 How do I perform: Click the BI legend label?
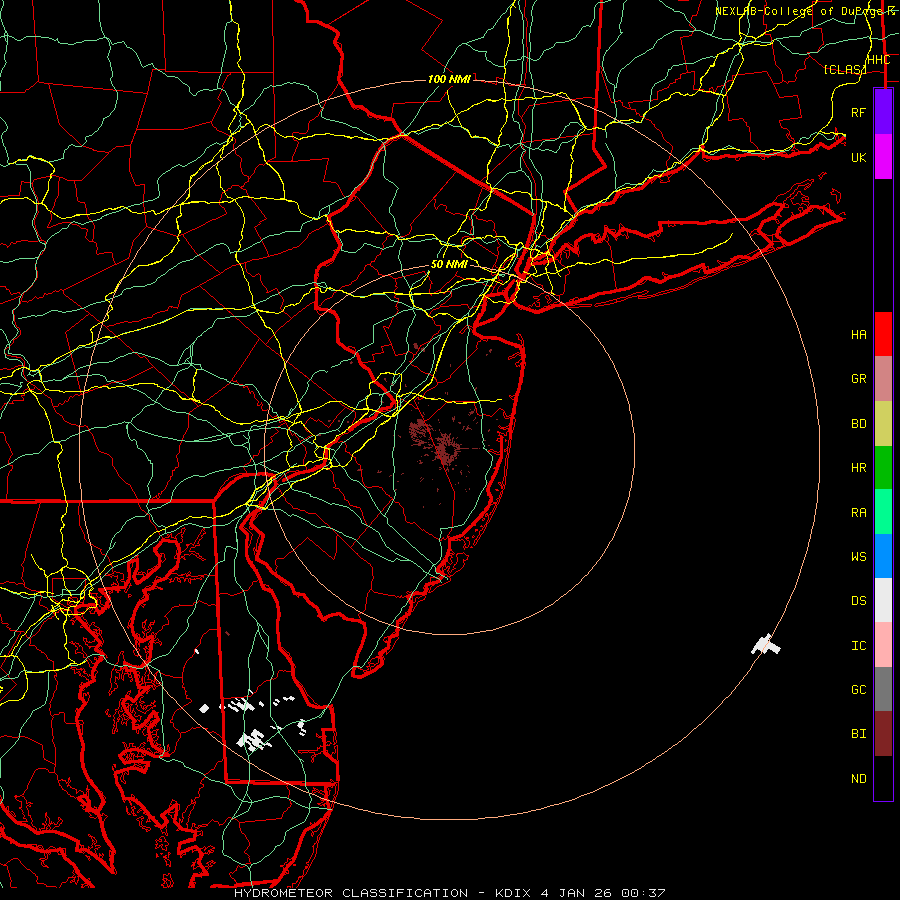(858, 734)
